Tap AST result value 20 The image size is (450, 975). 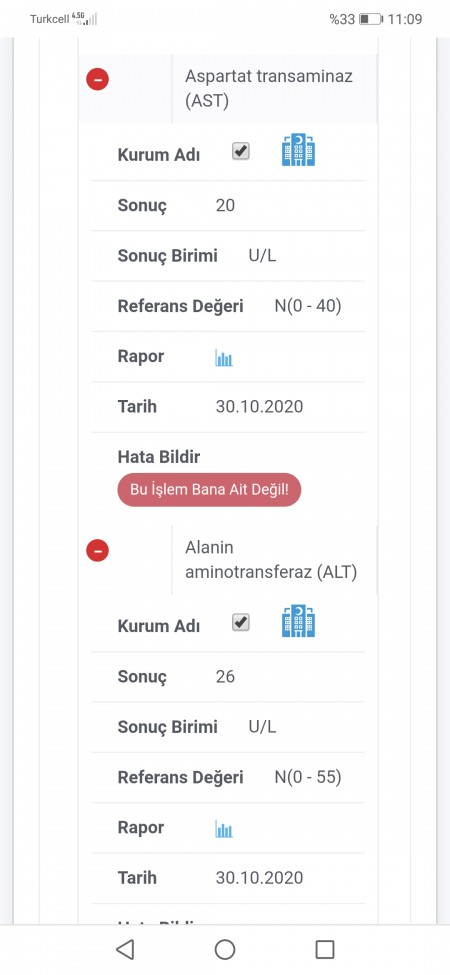pos(225,205)
